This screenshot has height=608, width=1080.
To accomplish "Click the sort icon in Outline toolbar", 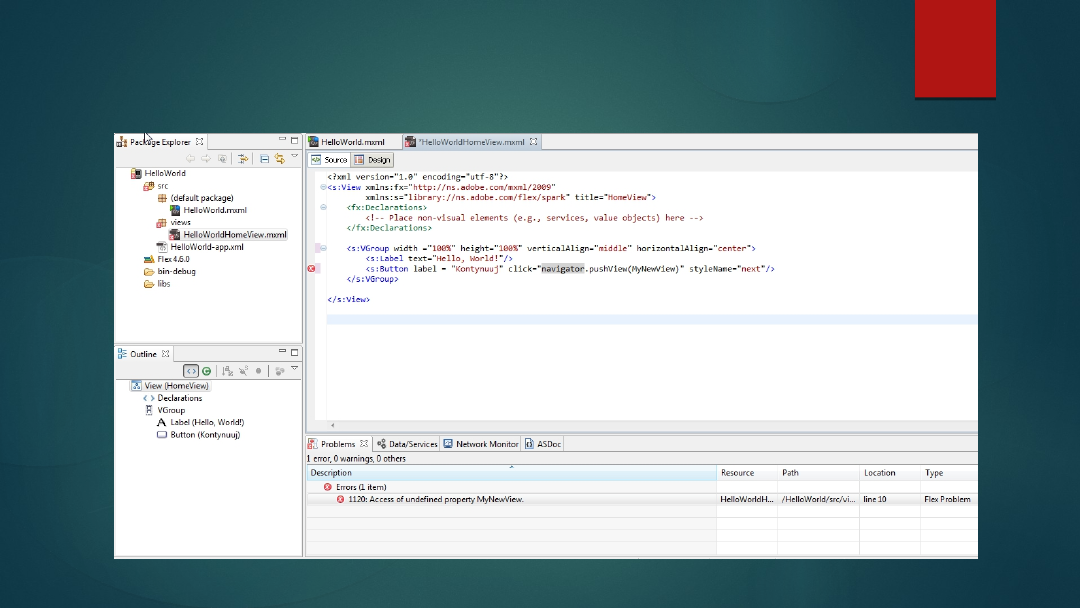I will tap(228, 371).
